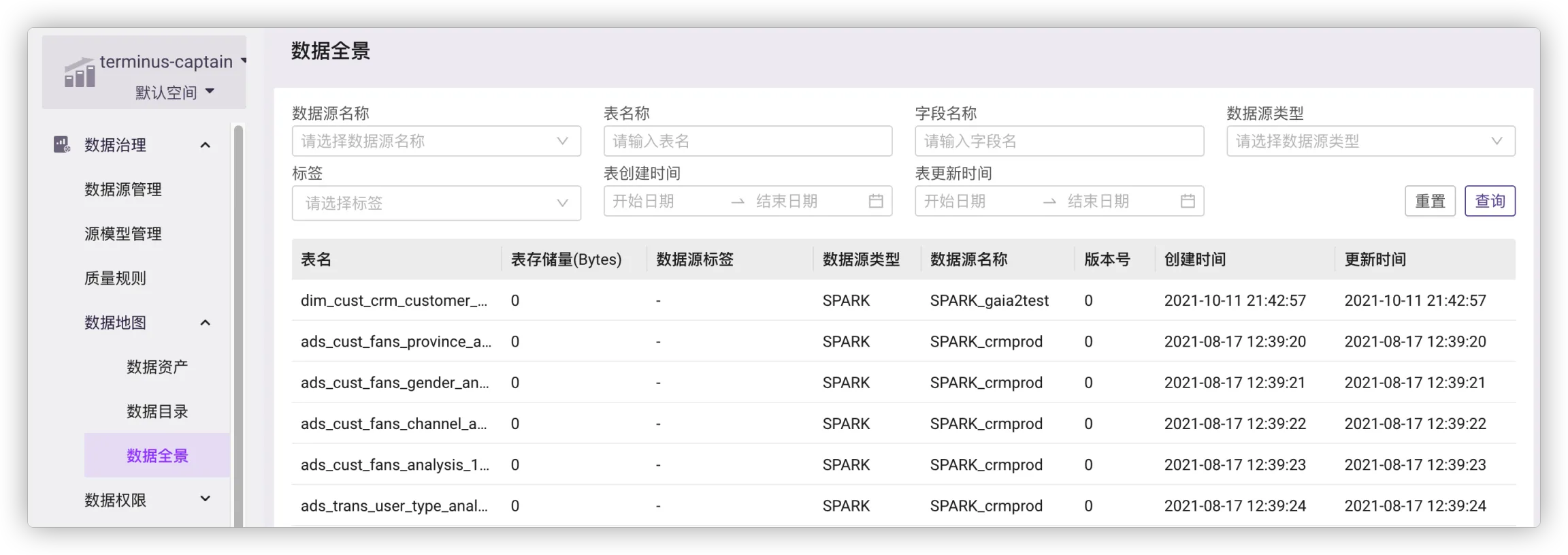Open the 标签 select dropdown
1568x555 pixels.
tap(436, 203)
